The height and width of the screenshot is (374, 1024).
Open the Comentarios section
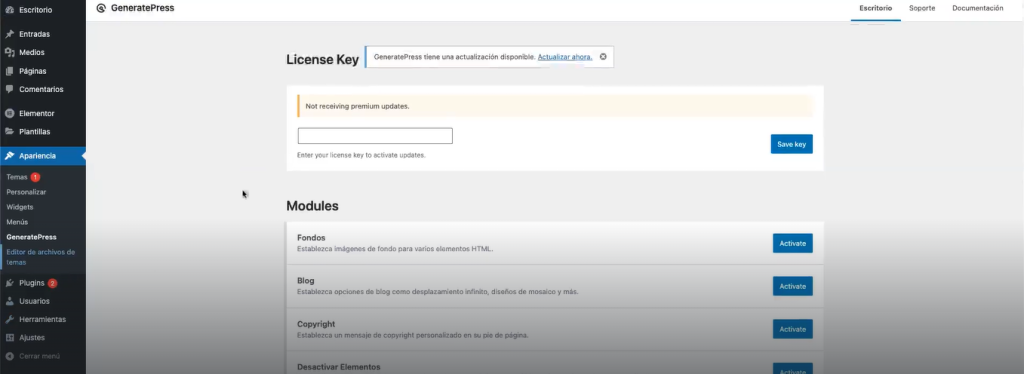[42, 89]
